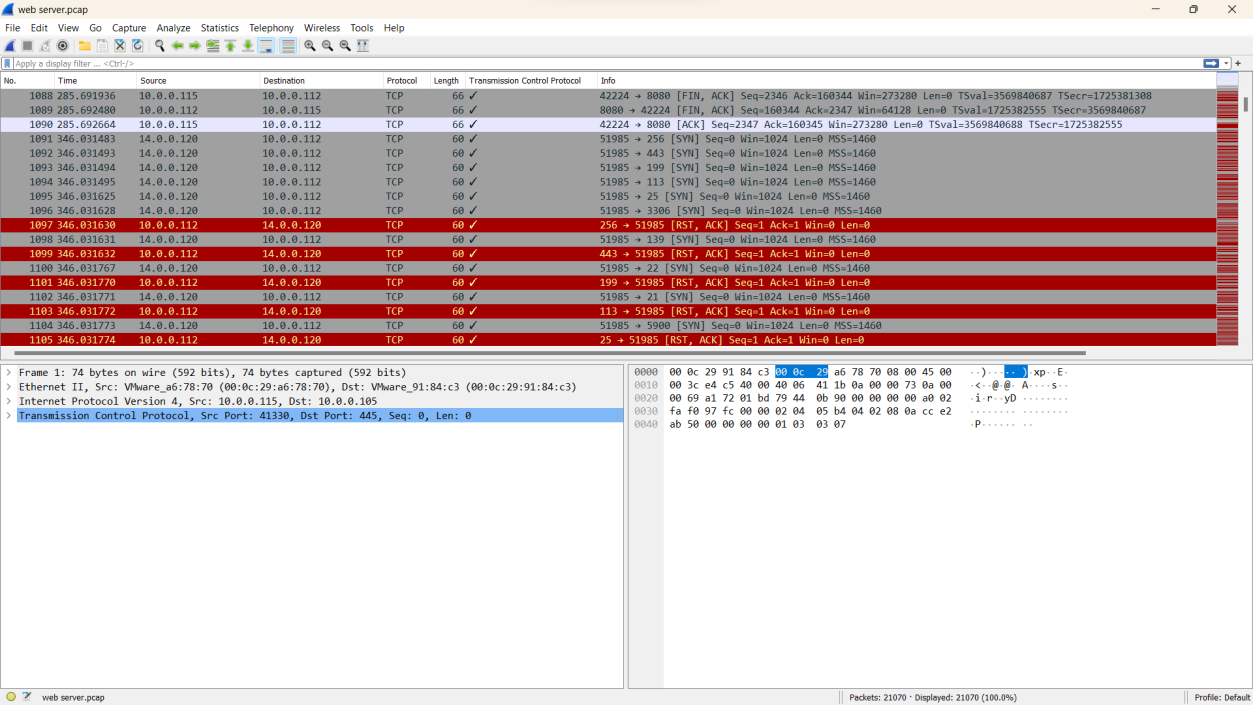Open a capture file via folder icon
This screenshot has height=705, width=1253.
tap(84, 46)
